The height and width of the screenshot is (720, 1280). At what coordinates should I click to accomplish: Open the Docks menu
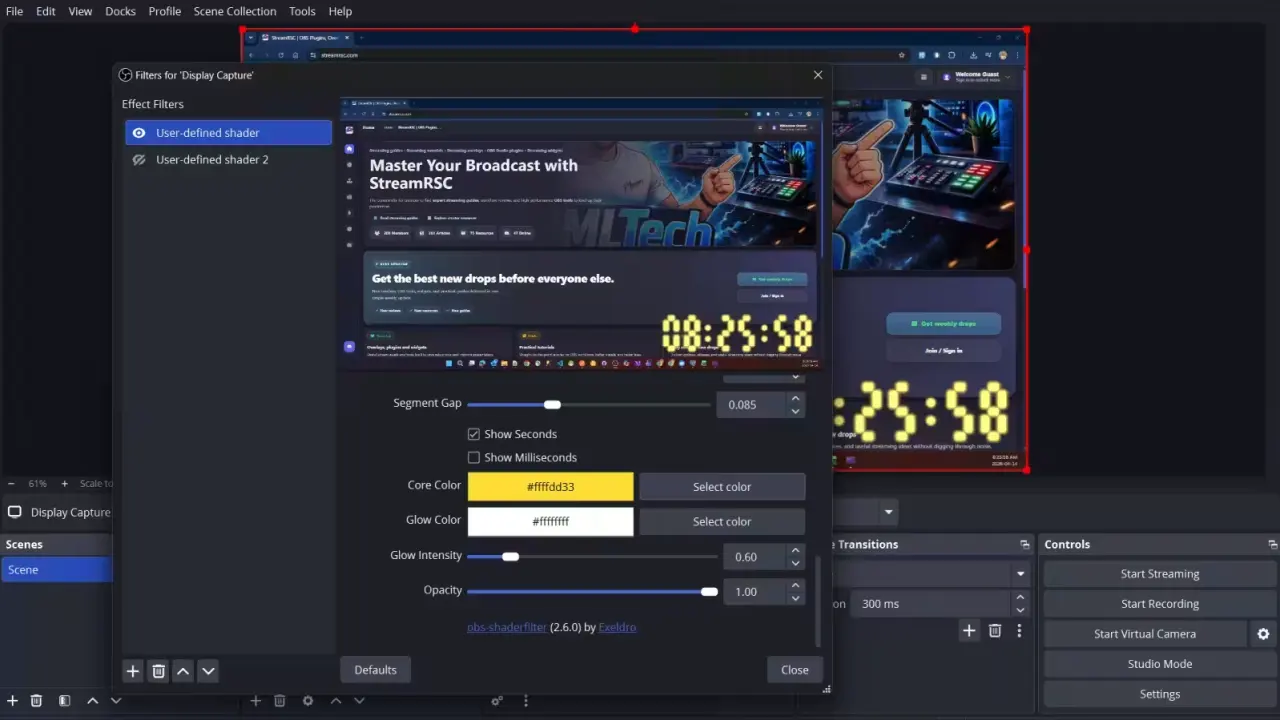[x=120, y=11]
